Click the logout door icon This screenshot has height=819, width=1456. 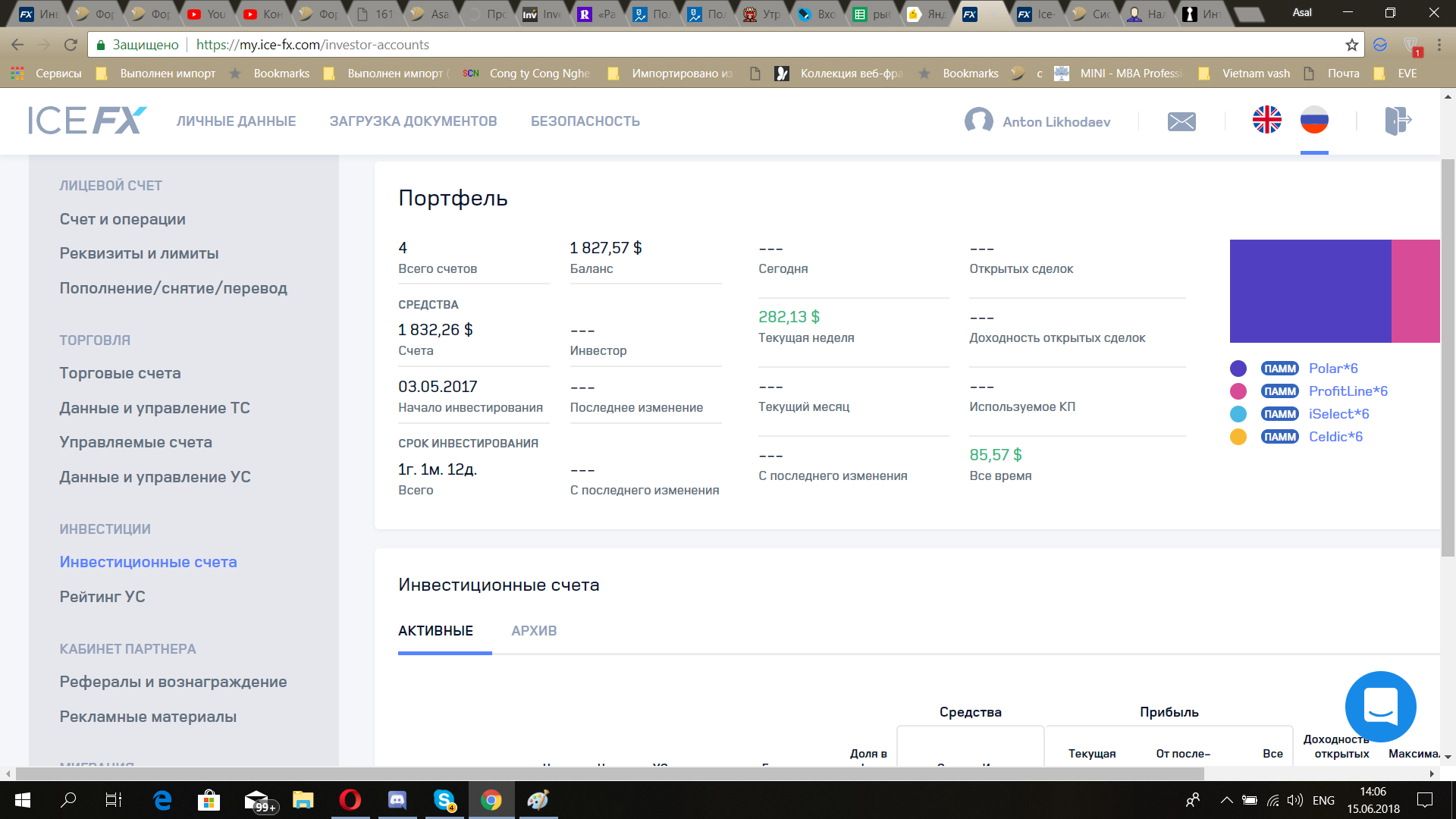1397,121
